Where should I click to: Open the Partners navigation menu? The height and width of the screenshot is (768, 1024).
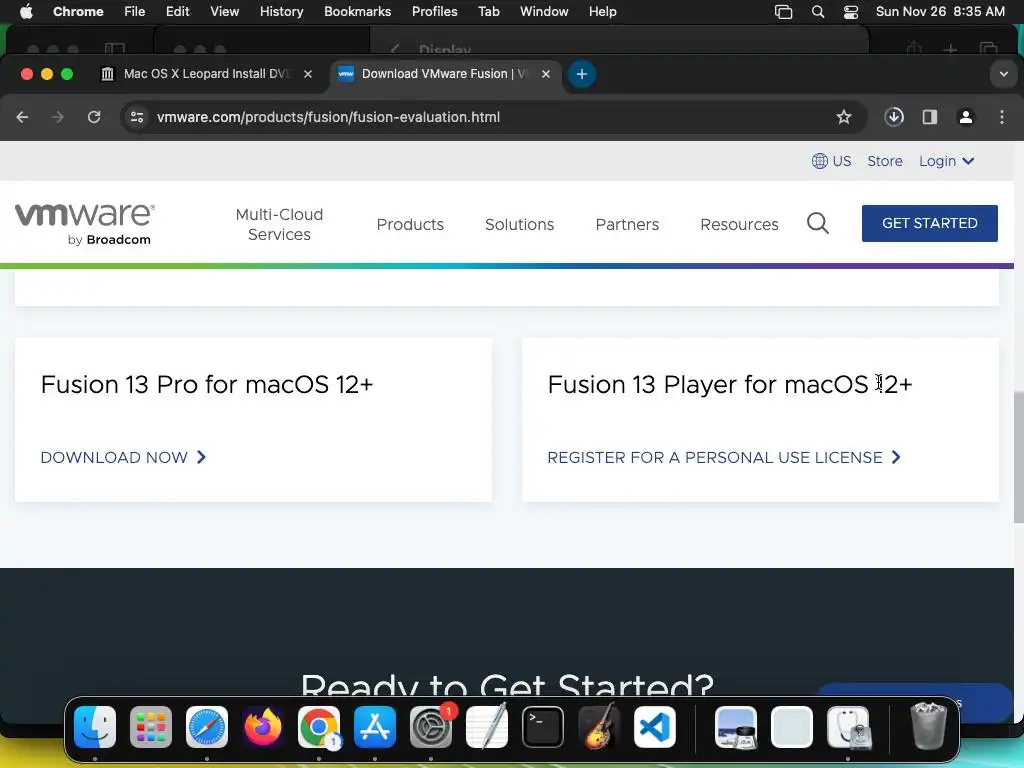click(627, 224)
